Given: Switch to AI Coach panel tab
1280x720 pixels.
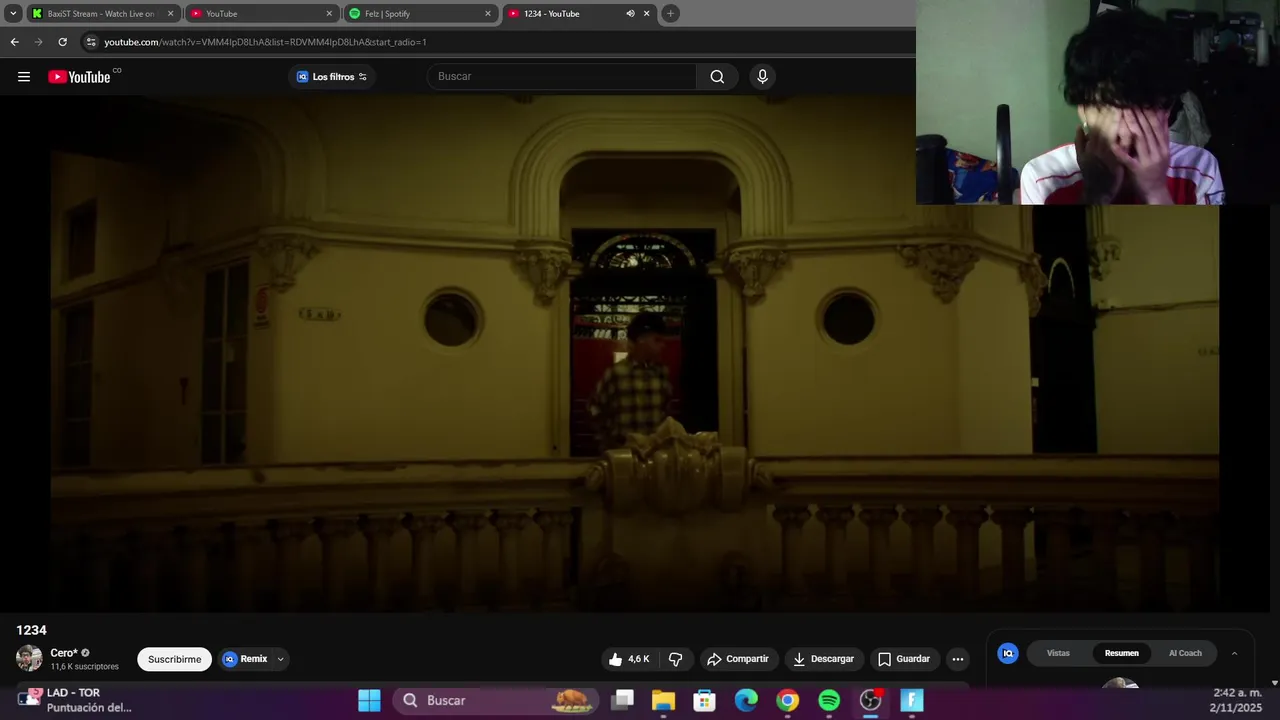Looking at the screenshot, I should coord(1185,653).
